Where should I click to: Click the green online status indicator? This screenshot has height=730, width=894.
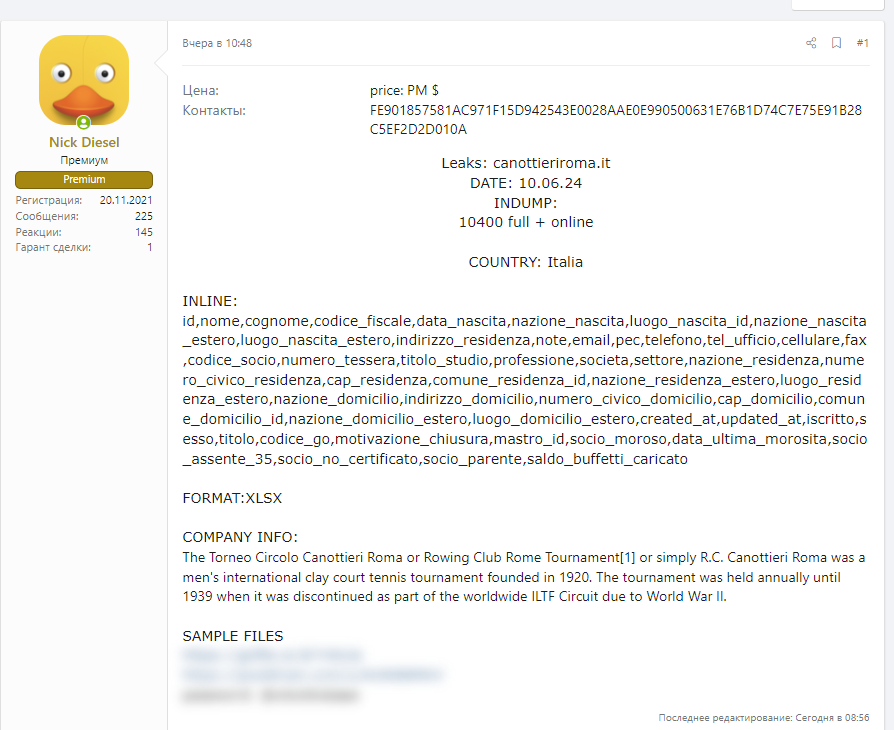point(84,122)
